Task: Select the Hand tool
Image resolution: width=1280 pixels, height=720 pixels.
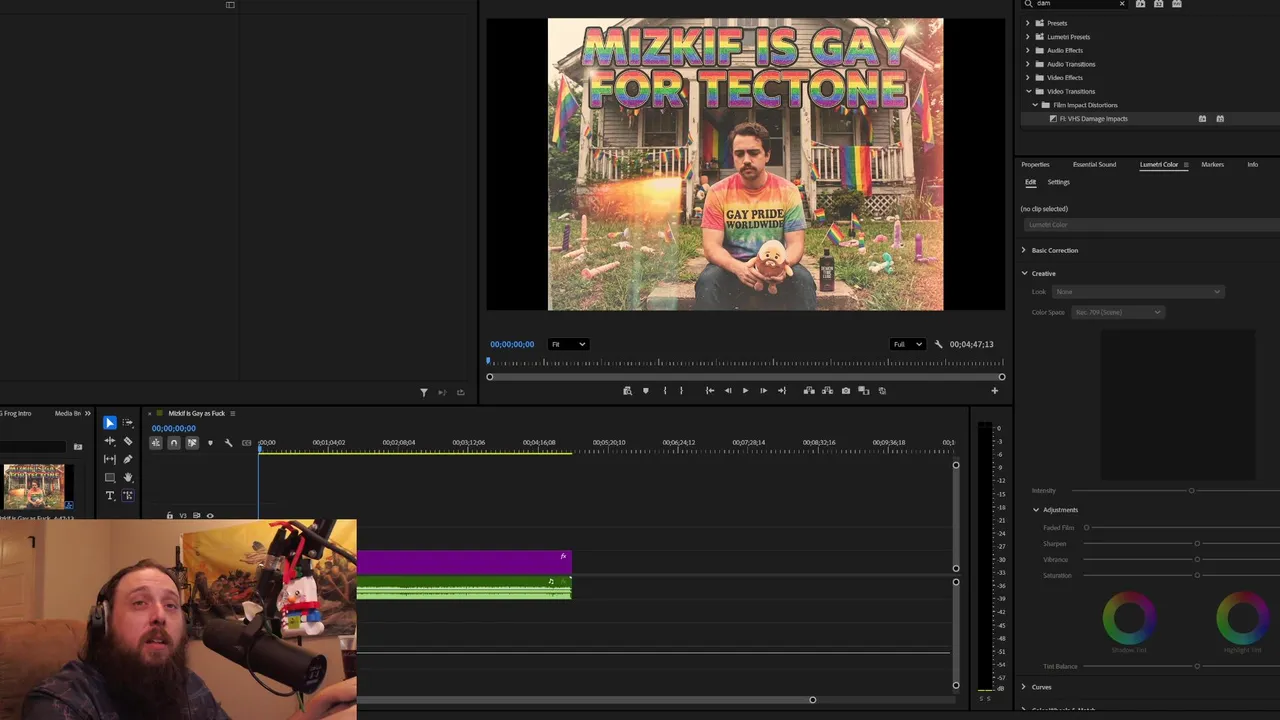Action: pyautogui.click(x=128, y=477)
